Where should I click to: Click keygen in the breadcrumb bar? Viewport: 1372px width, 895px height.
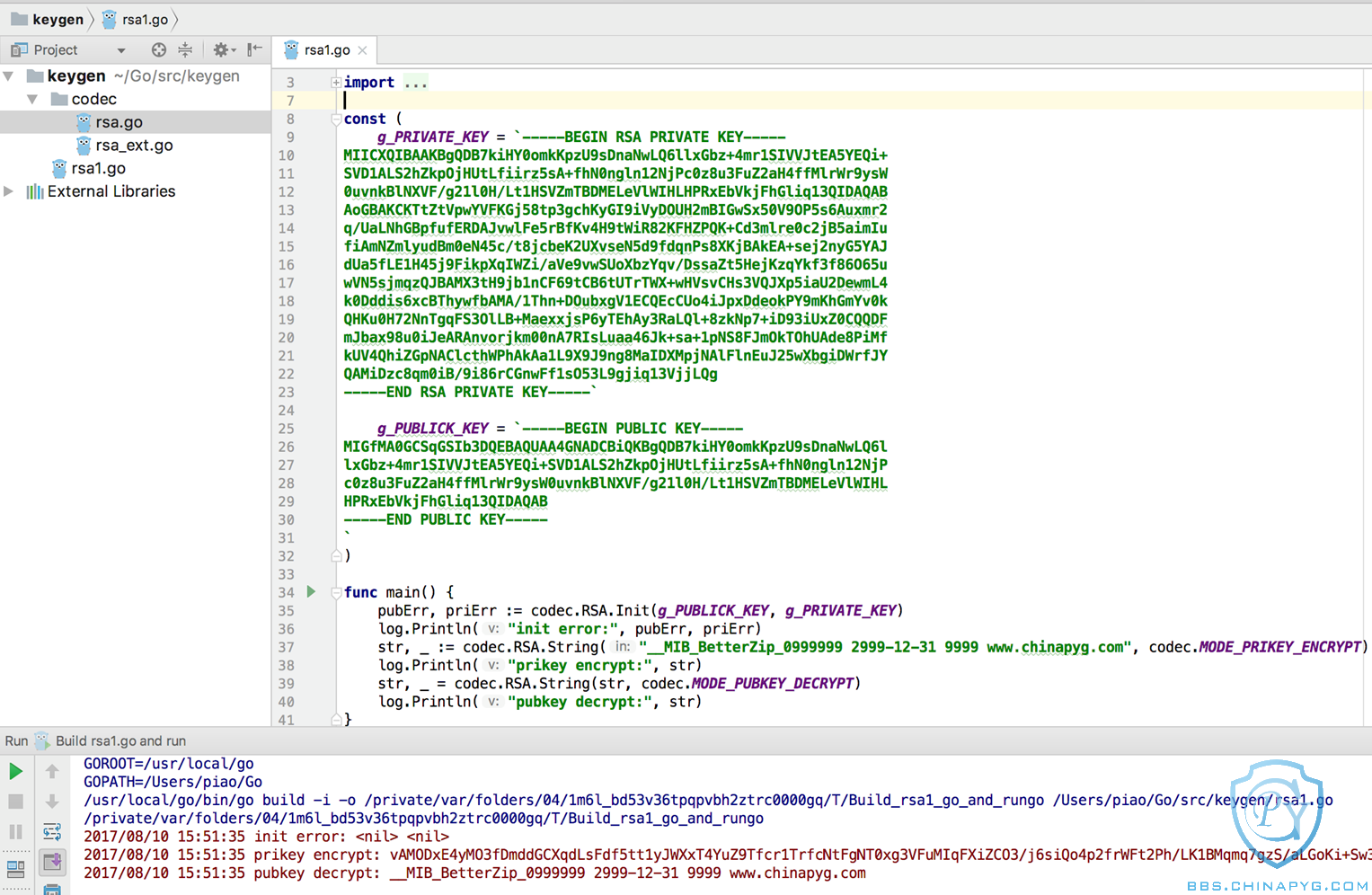(x=58, y=20)
